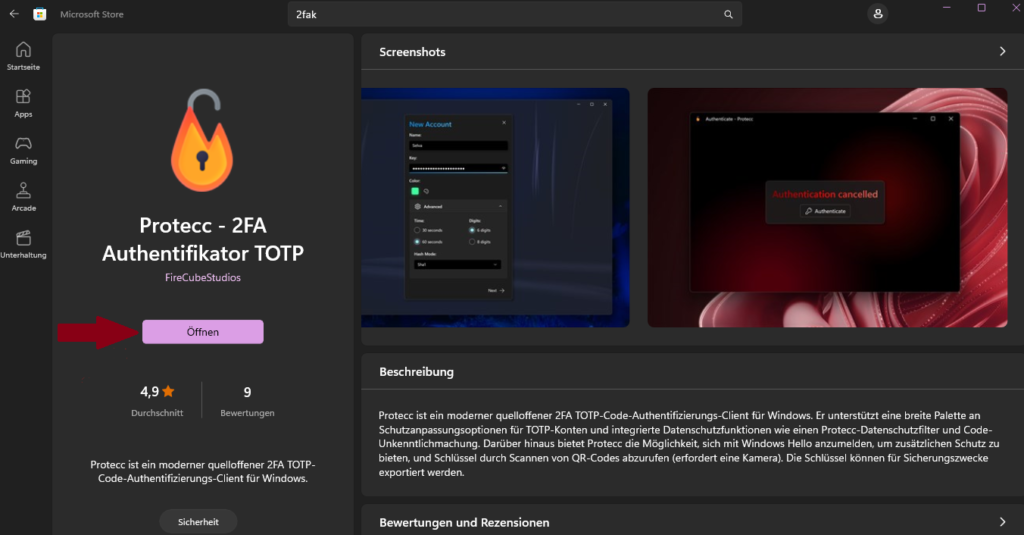Image resolution: width=1024 pixels, height=535 pixels.
Task: Click the Bewertungen und Rezensionen heading
Action: pos(464,523)
